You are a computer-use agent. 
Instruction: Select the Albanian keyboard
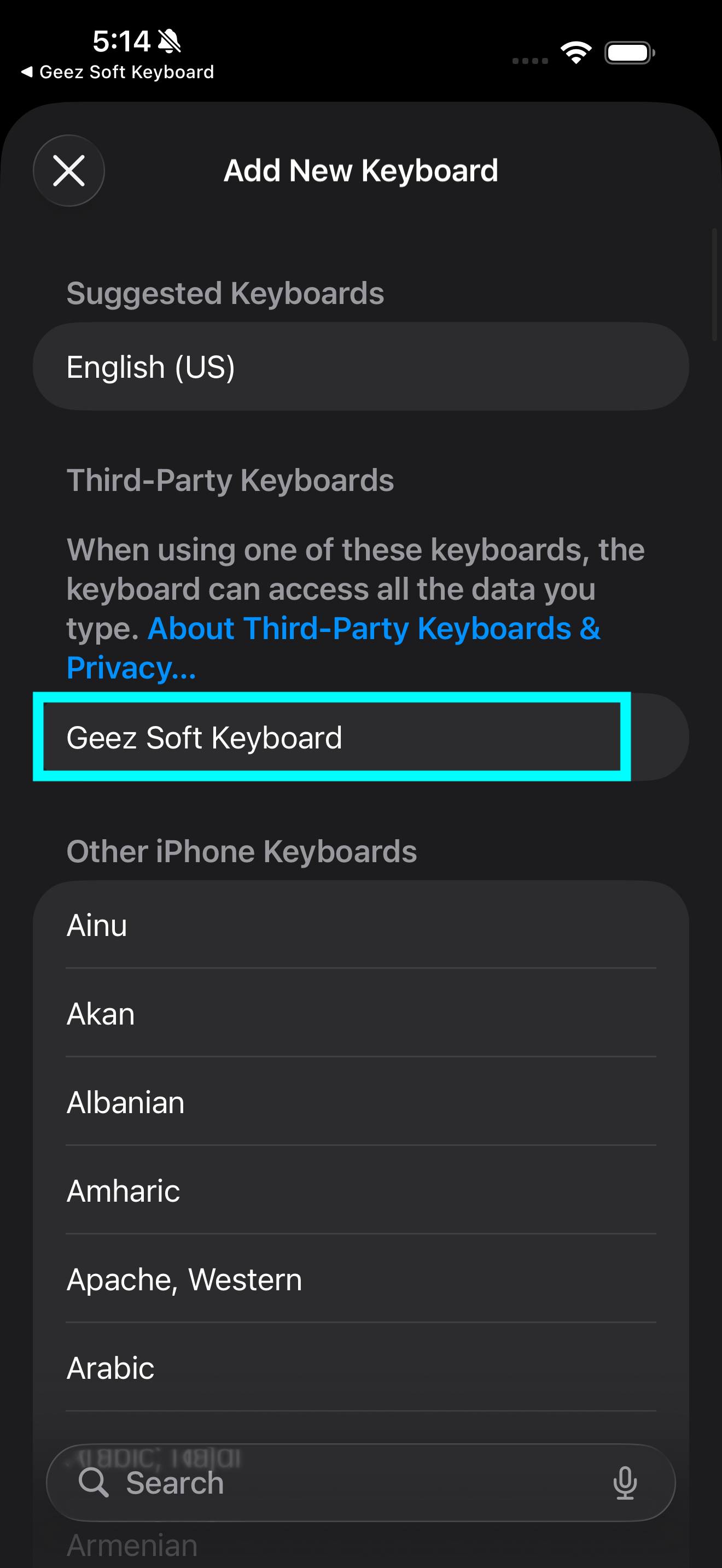coord(360,1102)
